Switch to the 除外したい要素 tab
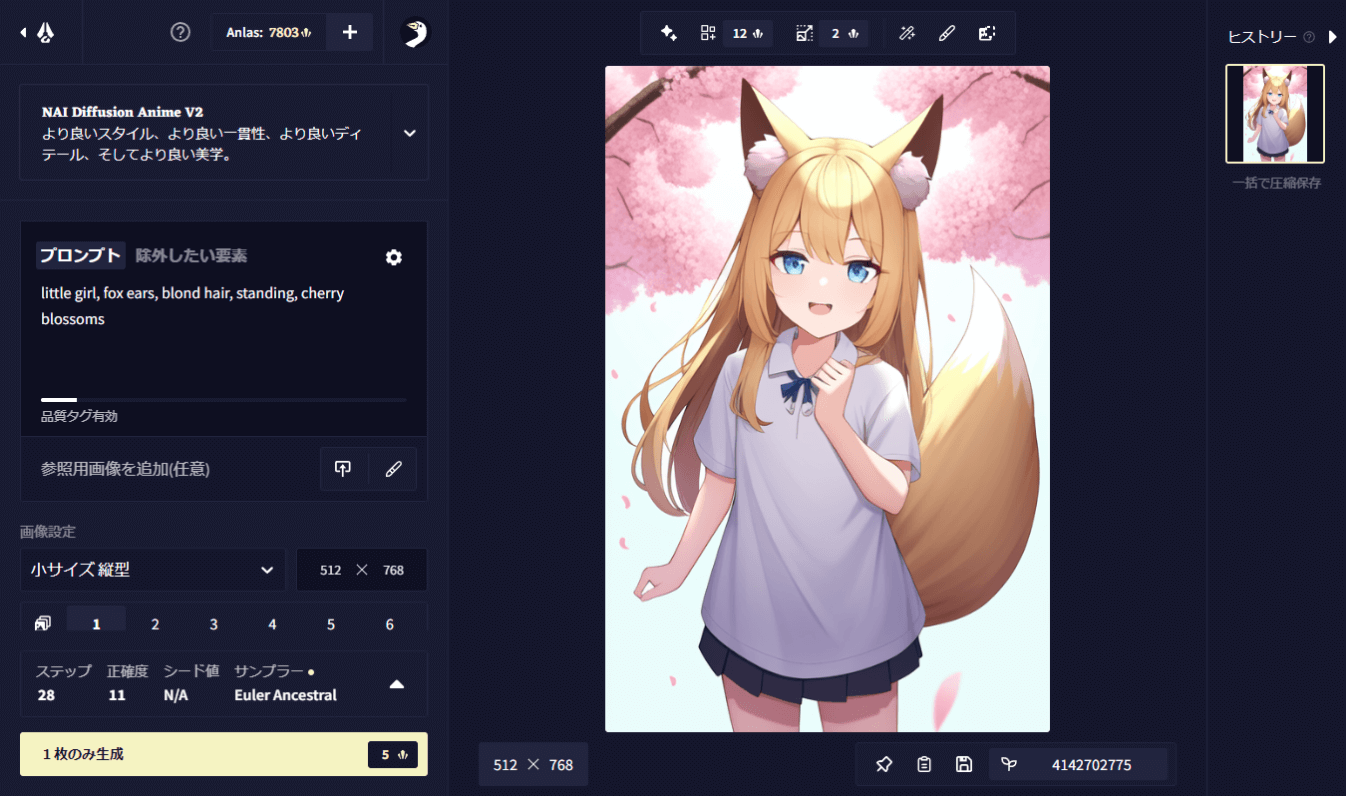The width and height of the screenshot is (1350, 796). pyautogui.click(x=191, y=256)
